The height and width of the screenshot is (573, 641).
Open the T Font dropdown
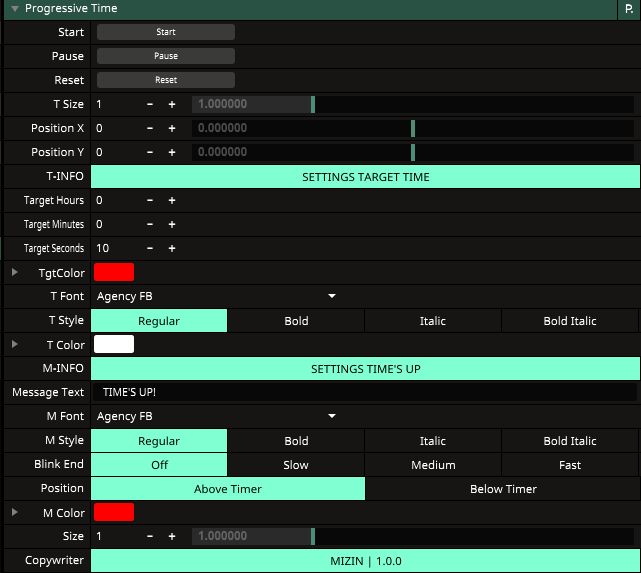(x=216, y=296)
